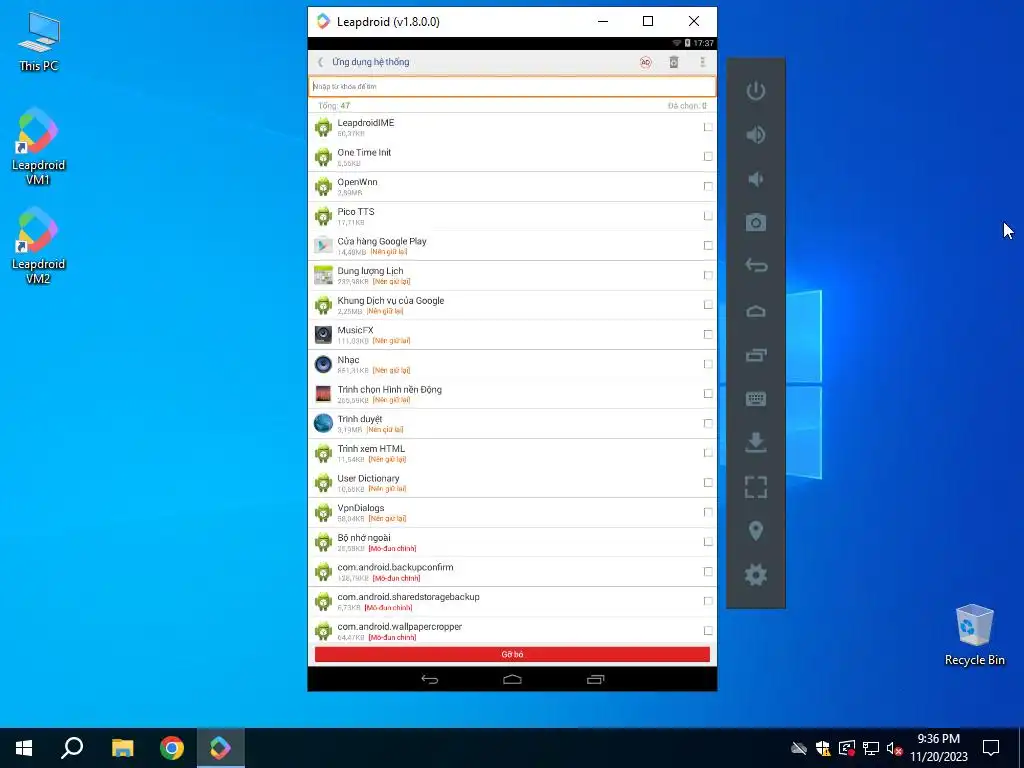Go back using the header chevron

pyautogui.click(x=320, y=62)
